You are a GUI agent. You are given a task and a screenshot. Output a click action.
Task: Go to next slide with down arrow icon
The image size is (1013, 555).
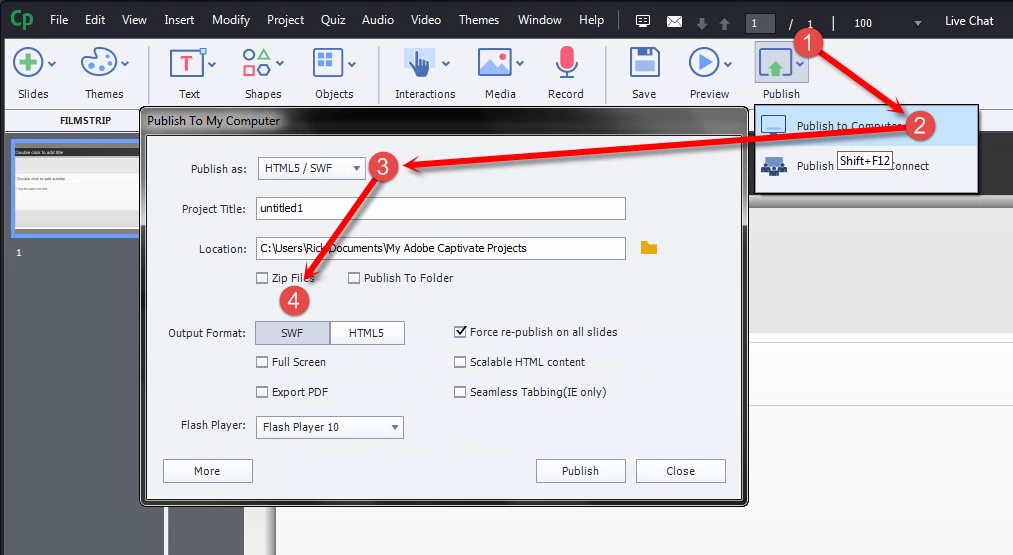pos(702,24)
